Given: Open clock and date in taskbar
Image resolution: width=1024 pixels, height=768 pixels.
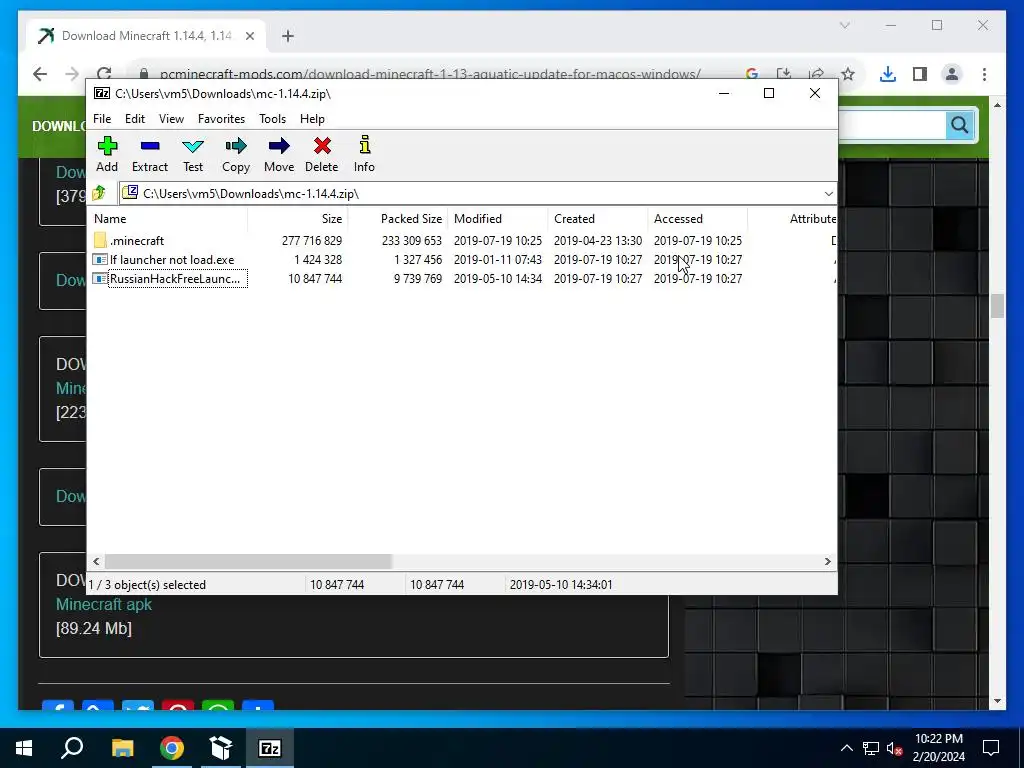Looking at the screenshot, I should [938, 748].
